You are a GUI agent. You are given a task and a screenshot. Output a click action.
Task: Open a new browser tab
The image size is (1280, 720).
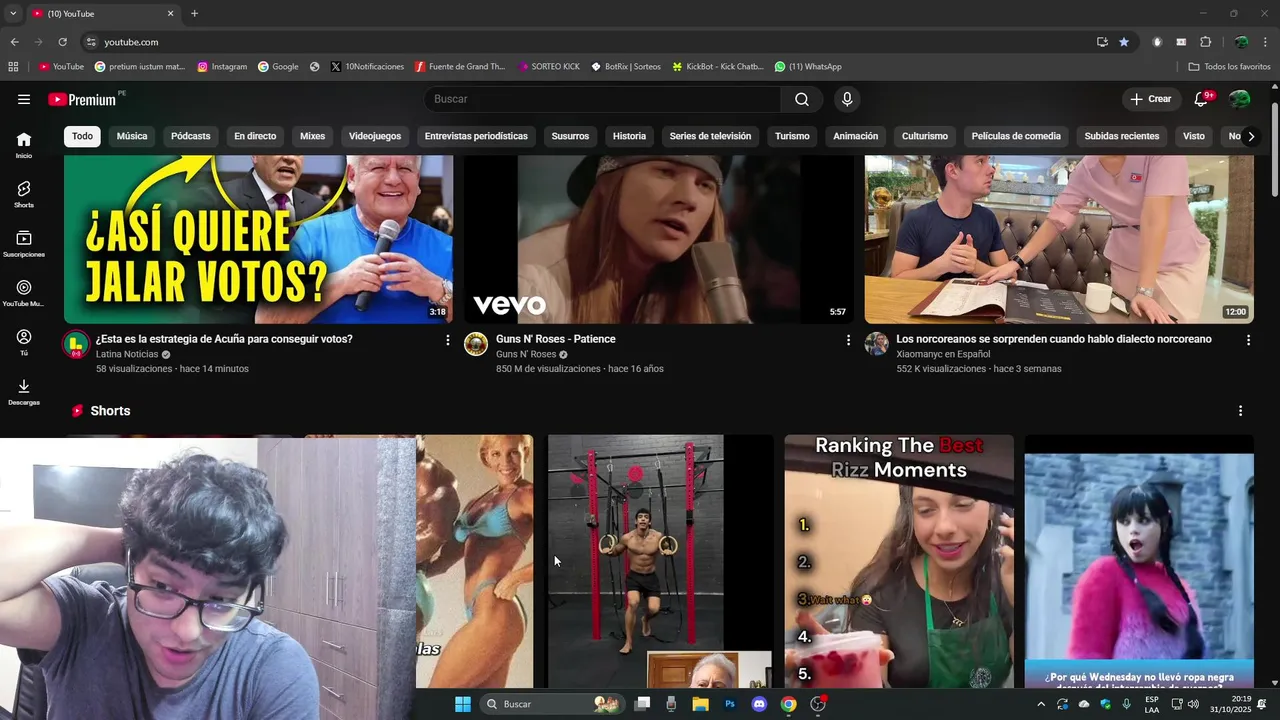[x=194, y=14]
